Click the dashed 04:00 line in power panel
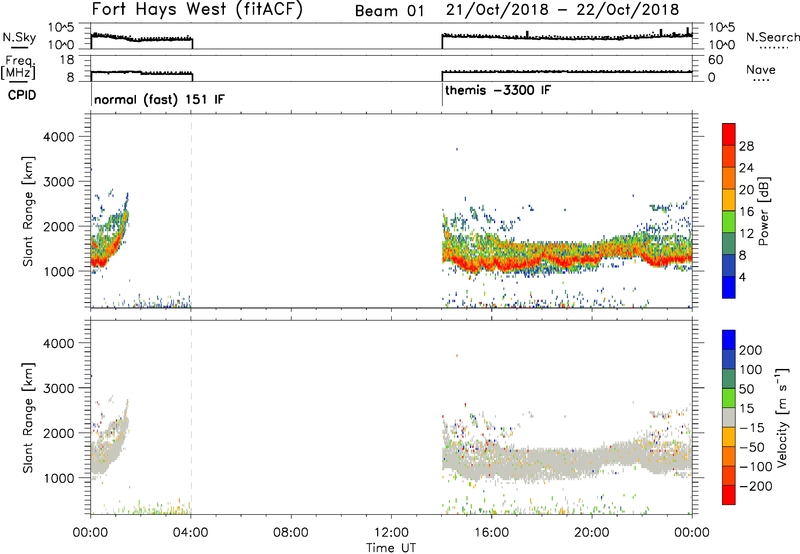Image resolution: width=800 pixels, height=554 pixels. [x=191, y=211]
